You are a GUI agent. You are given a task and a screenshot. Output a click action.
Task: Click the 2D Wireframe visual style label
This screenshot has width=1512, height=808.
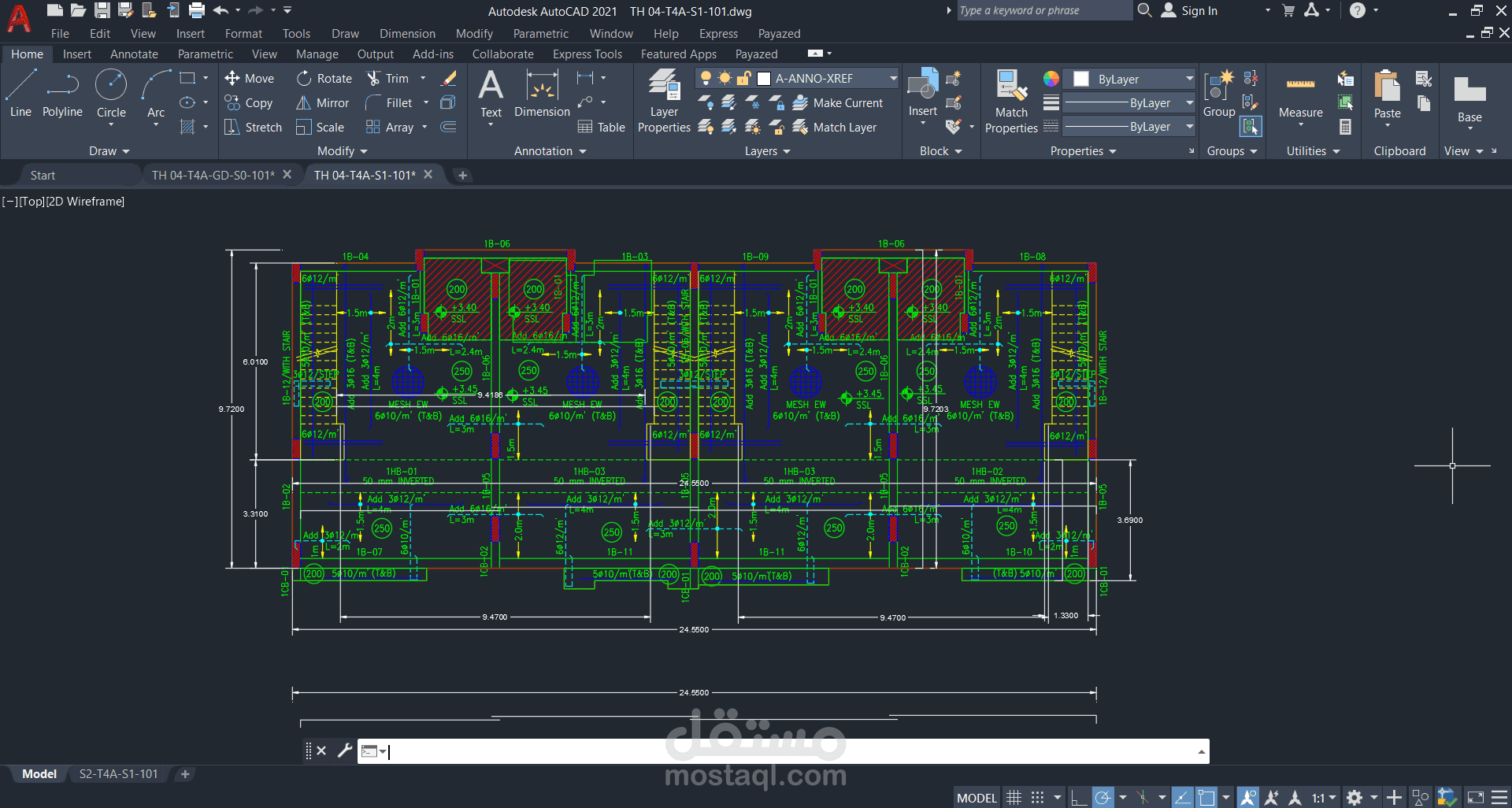click(x=85, y=202)
